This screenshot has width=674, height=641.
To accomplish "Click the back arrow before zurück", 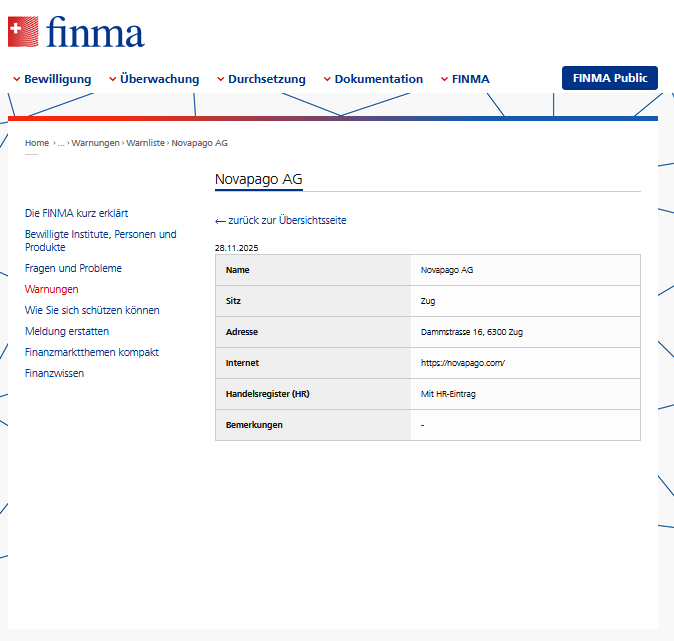I will point(220,221).
